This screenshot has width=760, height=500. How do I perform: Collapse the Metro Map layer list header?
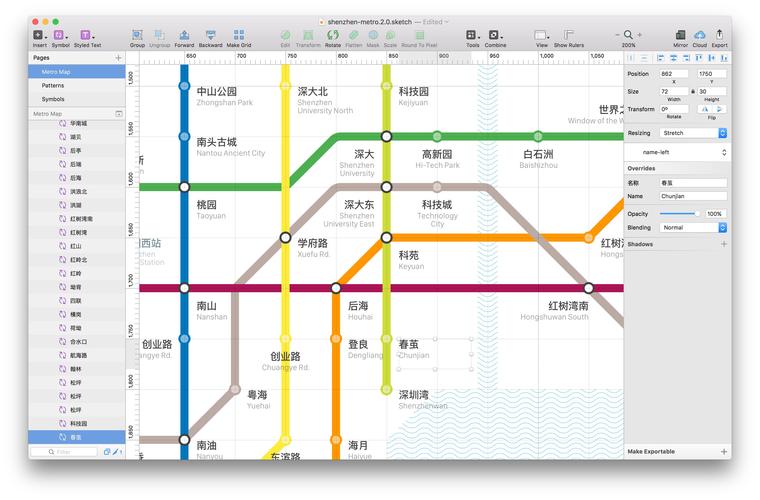click(119, 114)
